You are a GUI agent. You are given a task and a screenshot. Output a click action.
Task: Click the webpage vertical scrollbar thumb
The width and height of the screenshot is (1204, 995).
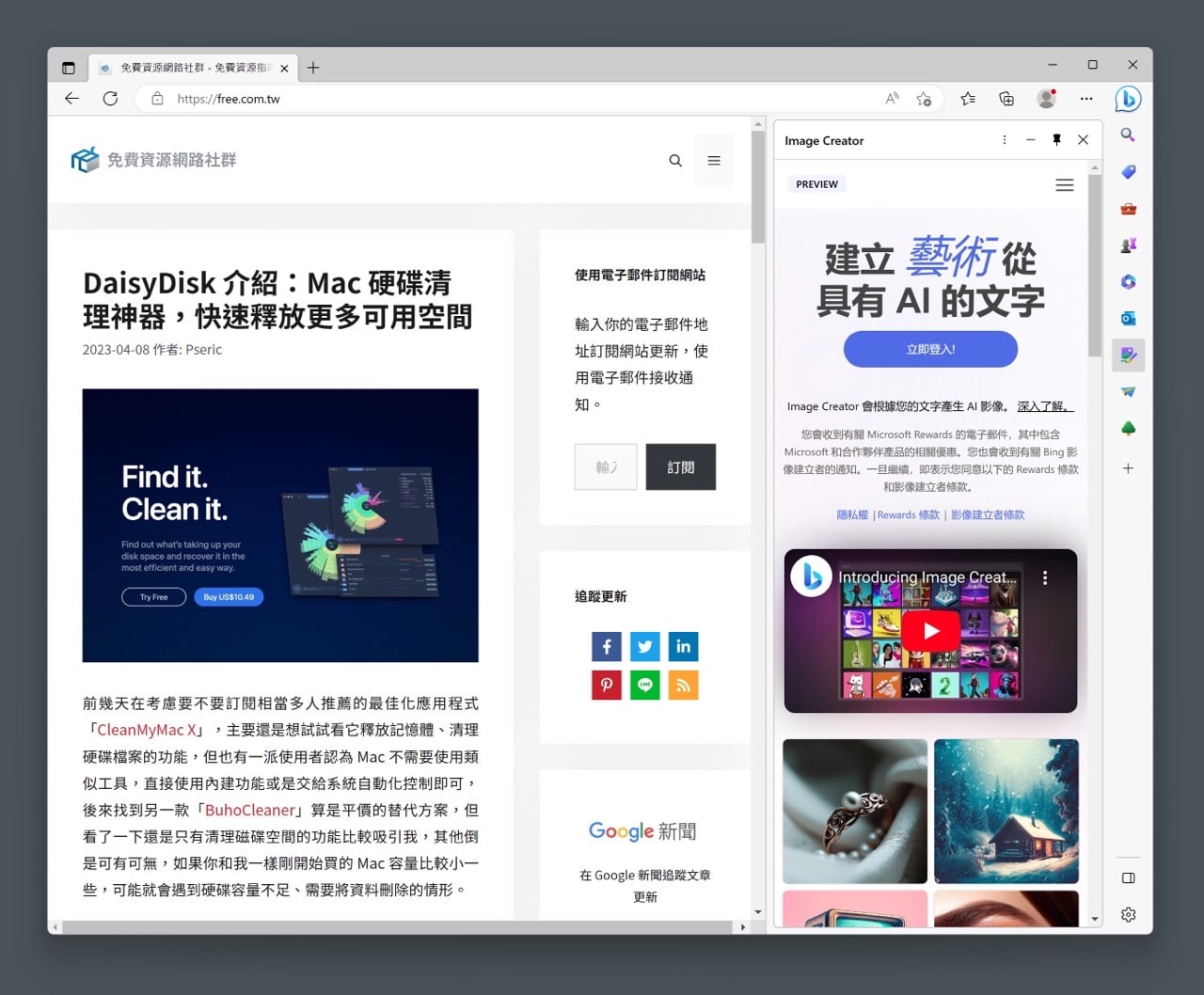pos(758,186)
